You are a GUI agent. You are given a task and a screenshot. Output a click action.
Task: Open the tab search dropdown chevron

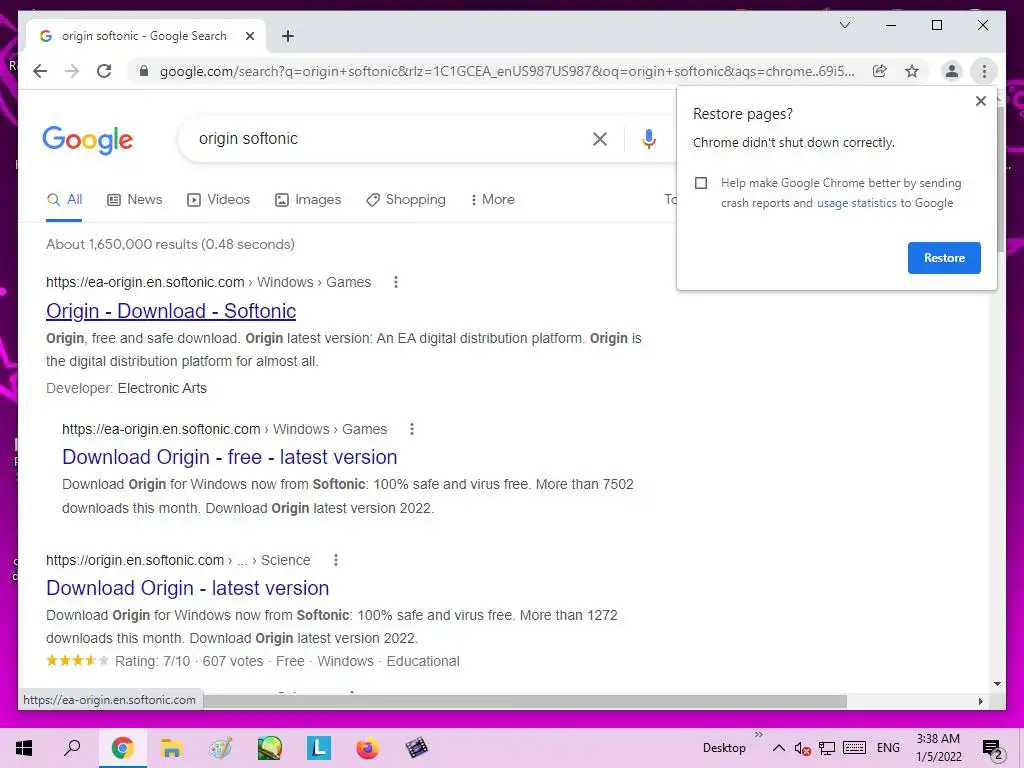(x=844, y=25)
